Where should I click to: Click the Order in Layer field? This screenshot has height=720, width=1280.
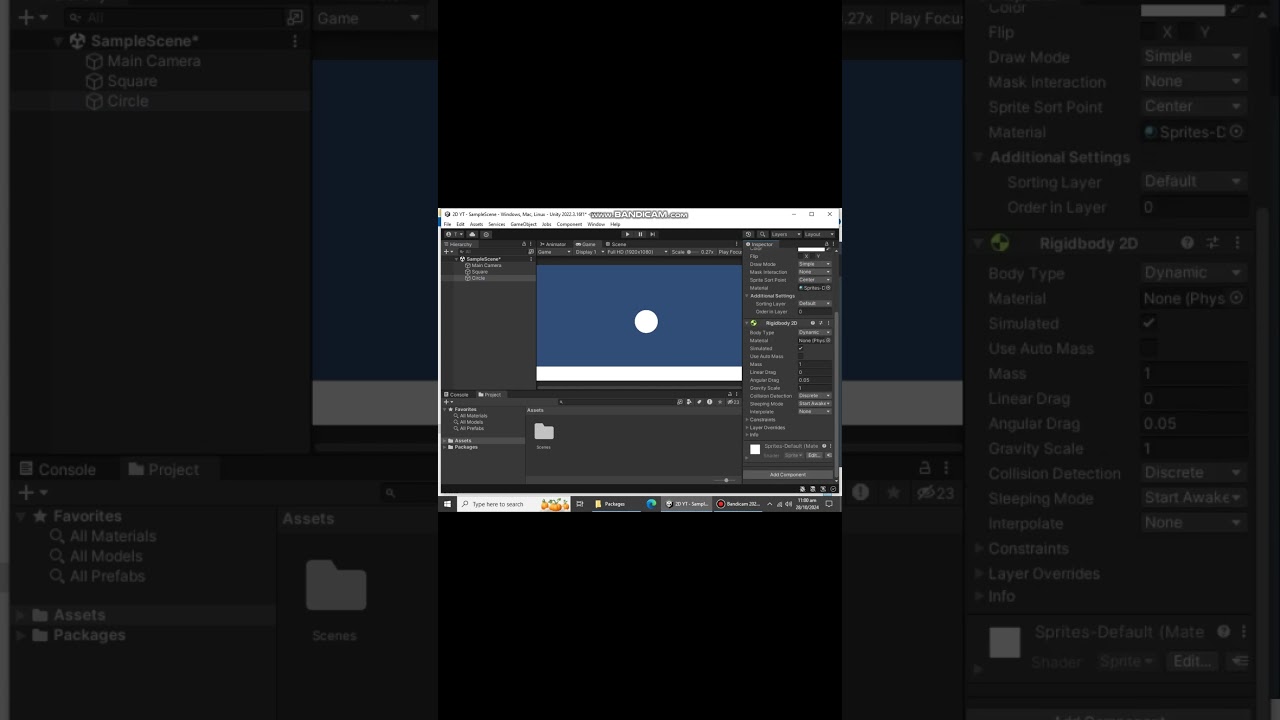click(815, 312)
